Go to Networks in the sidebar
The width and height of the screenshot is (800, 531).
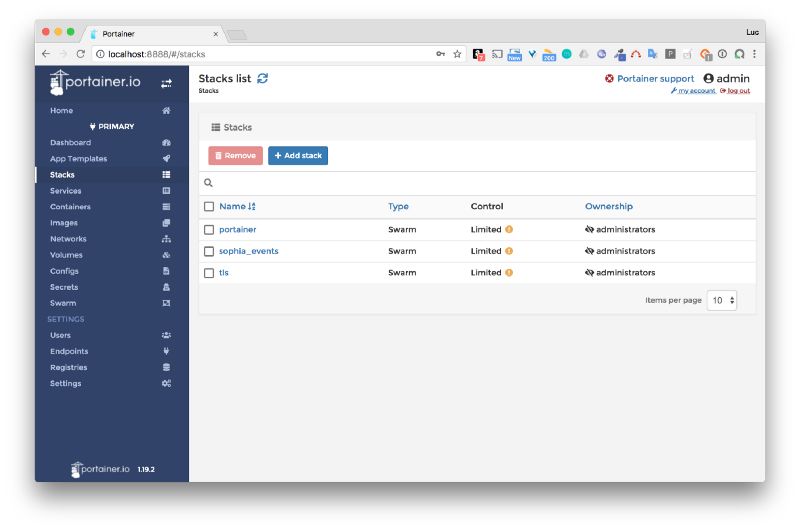click(x=68, y=239)
